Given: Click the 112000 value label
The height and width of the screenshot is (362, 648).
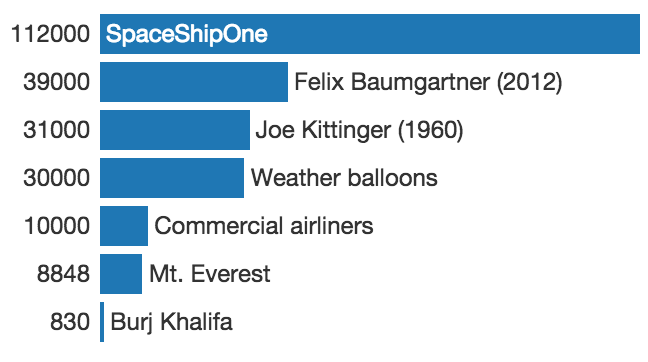Looking at the screenshot, I should point(50,34).
